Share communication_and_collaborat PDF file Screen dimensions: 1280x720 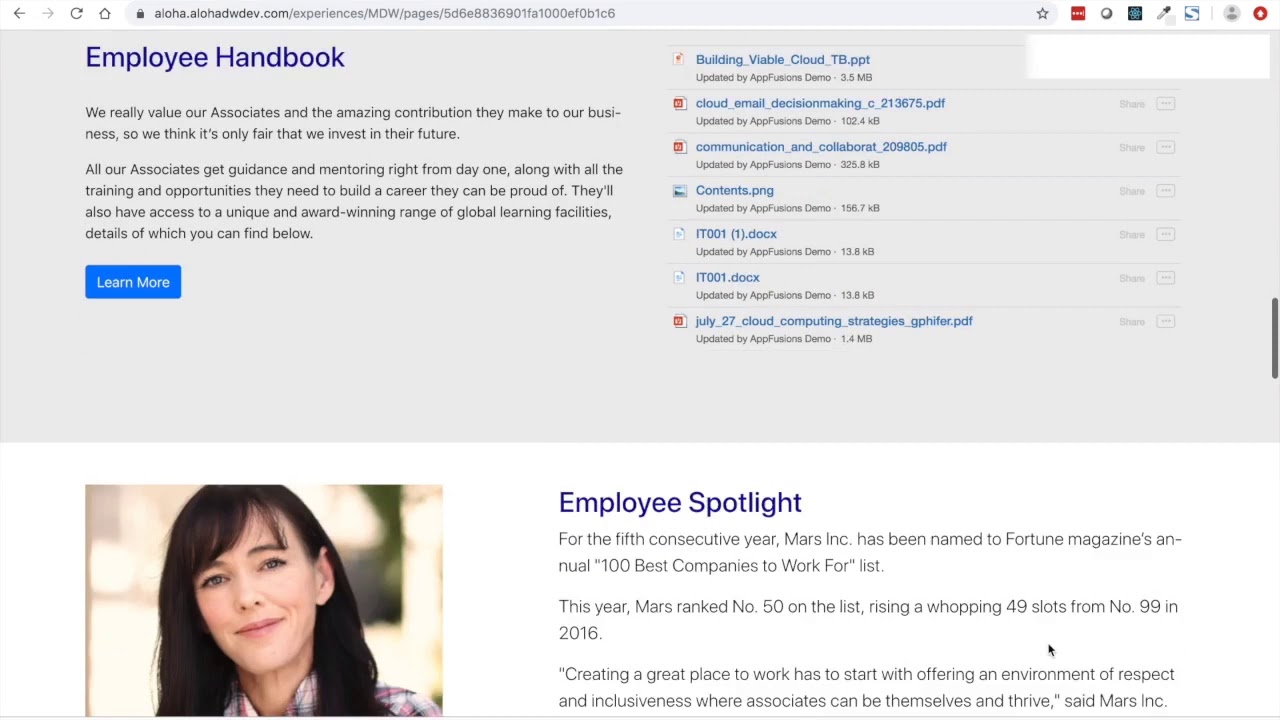[1132, 148]
